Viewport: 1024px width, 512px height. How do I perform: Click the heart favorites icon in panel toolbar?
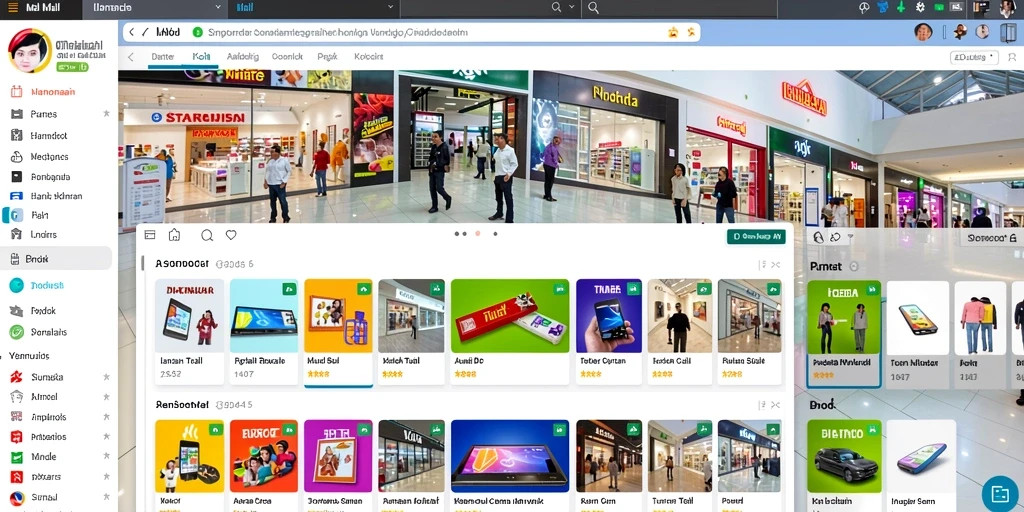coord(231,235)
